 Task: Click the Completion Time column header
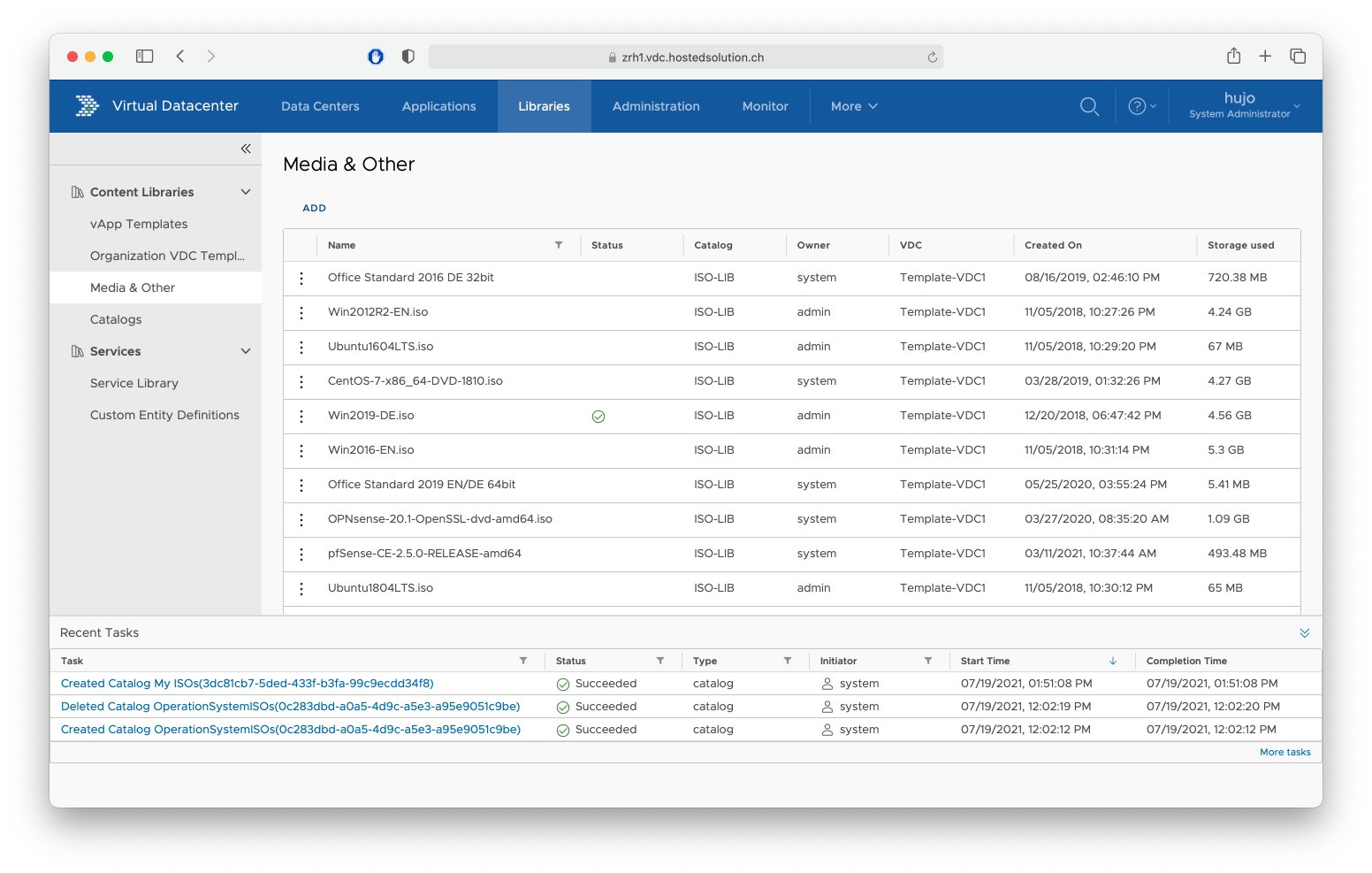pyautogui.click(x=1186, y=661)
